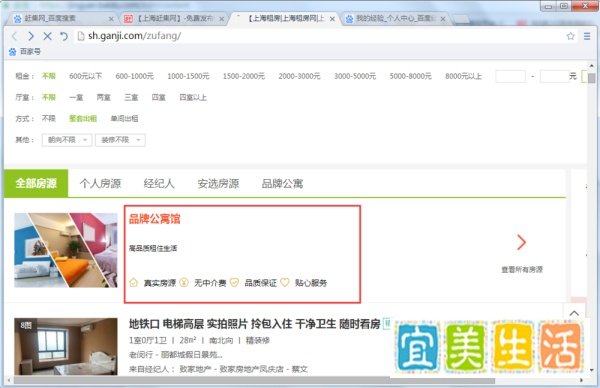Select rent filter 1500-2000元
The width and height of the screenshot is (600, 388).
243,76
